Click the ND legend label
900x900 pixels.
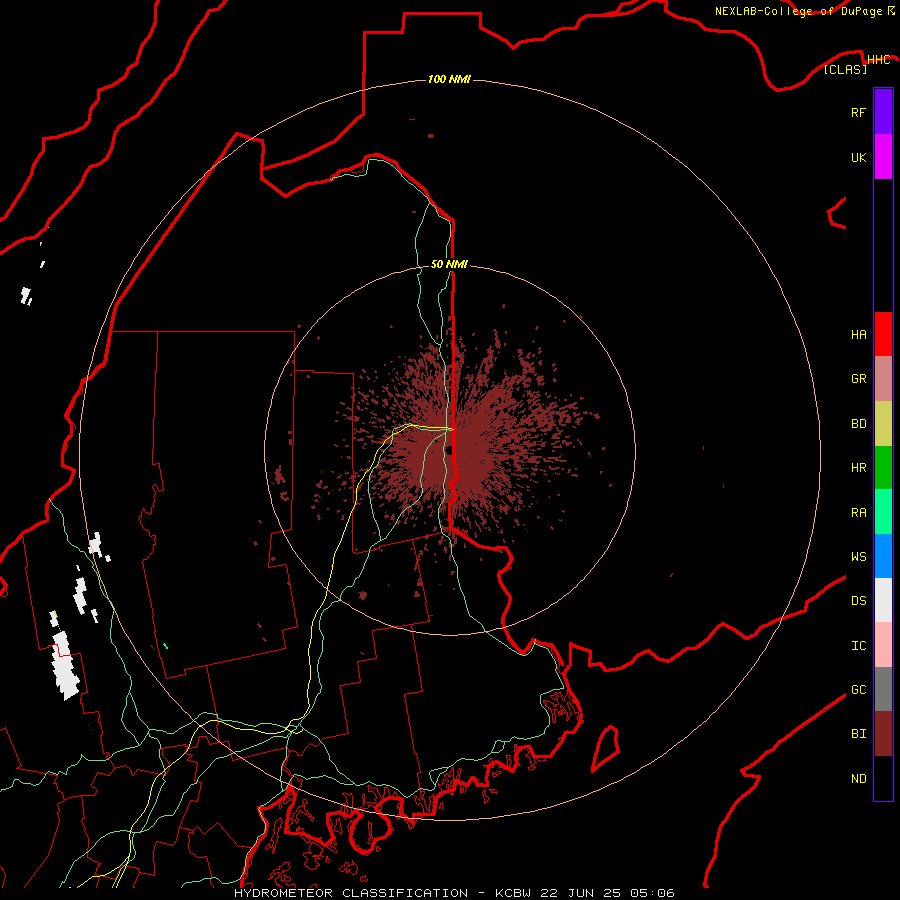click(x=858, y=779)
